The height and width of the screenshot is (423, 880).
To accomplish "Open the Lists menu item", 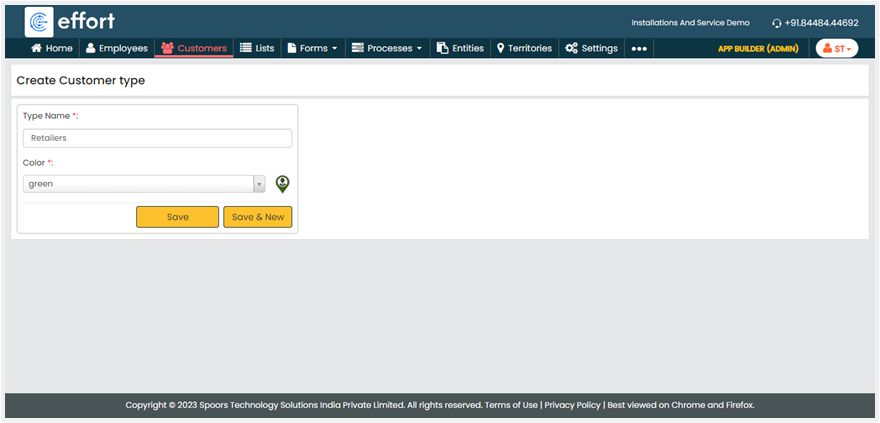I will point(257,48).
